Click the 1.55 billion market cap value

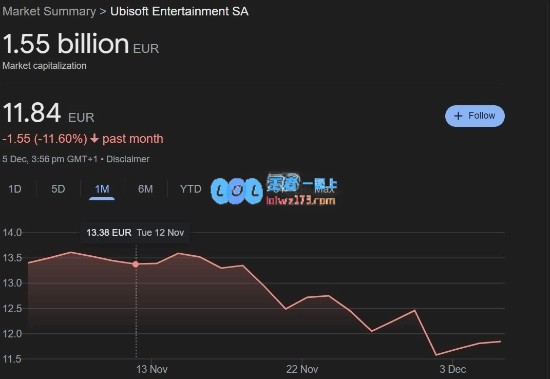(x=66, y=44)
